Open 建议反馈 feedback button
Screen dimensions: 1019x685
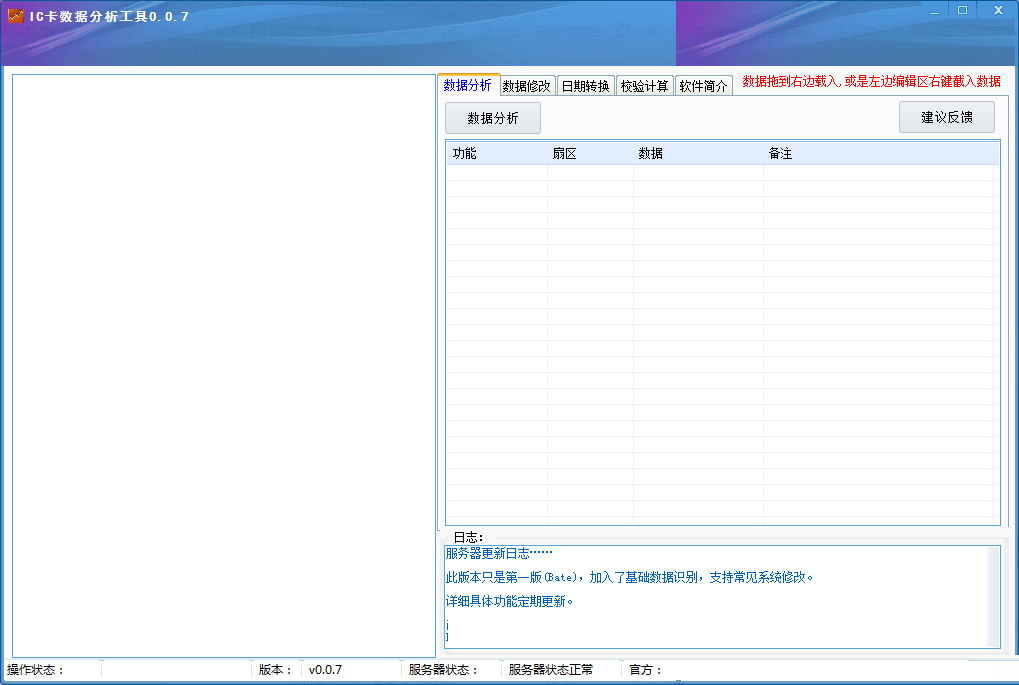[x=945, y=117]
